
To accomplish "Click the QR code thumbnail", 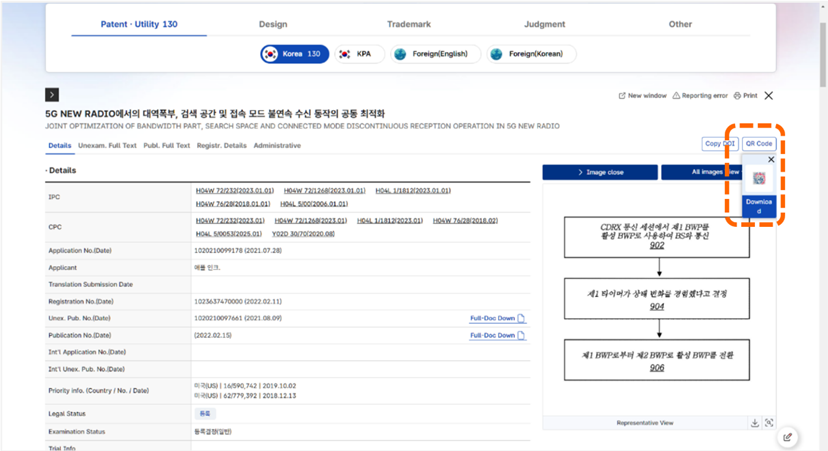I will click(x=759, y=178).
